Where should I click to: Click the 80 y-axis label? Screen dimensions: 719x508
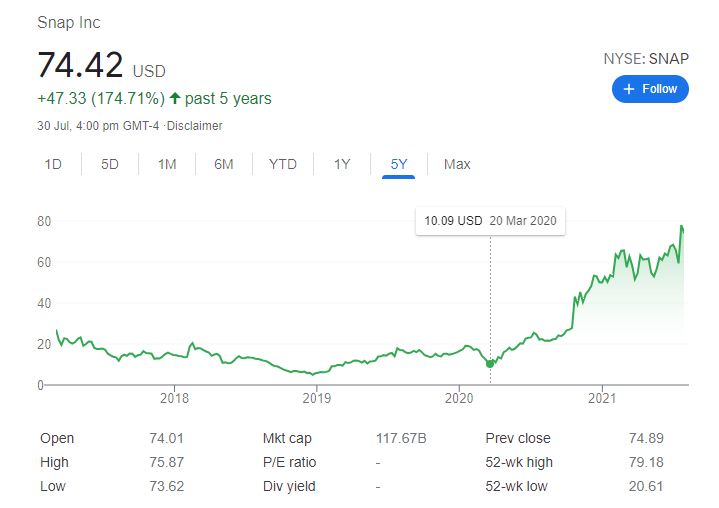pyautogui.click(x=44, y=221)
